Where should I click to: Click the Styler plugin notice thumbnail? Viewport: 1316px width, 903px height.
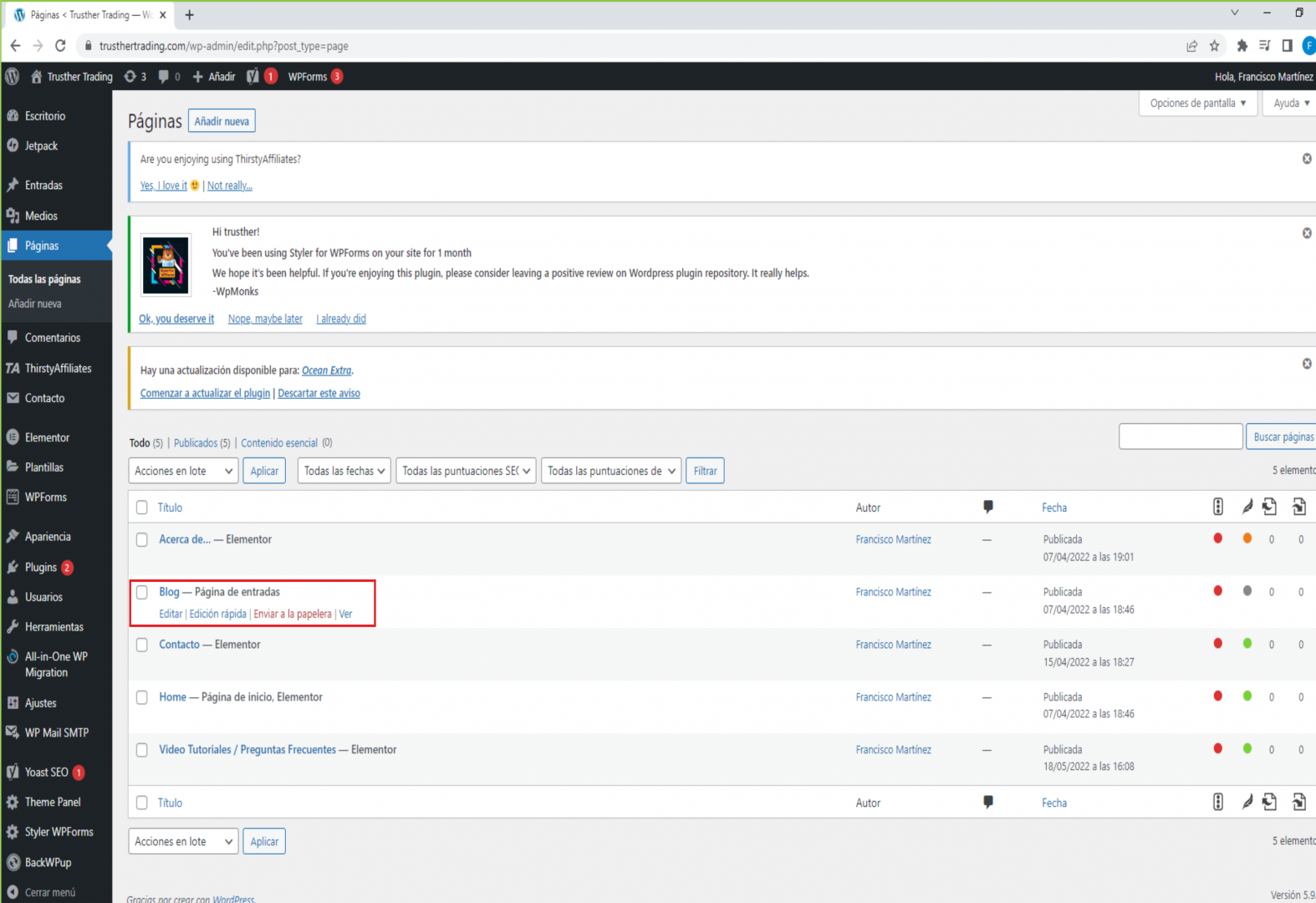point(166,266)
